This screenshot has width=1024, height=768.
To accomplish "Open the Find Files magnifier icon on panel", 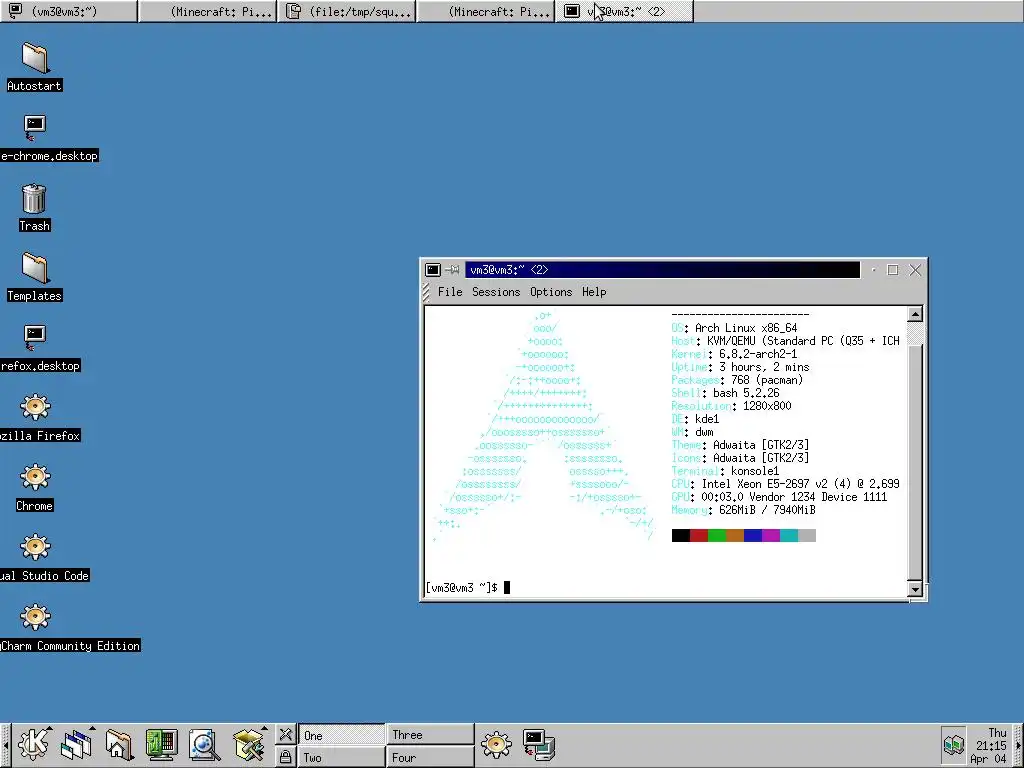I will point(204,744).
